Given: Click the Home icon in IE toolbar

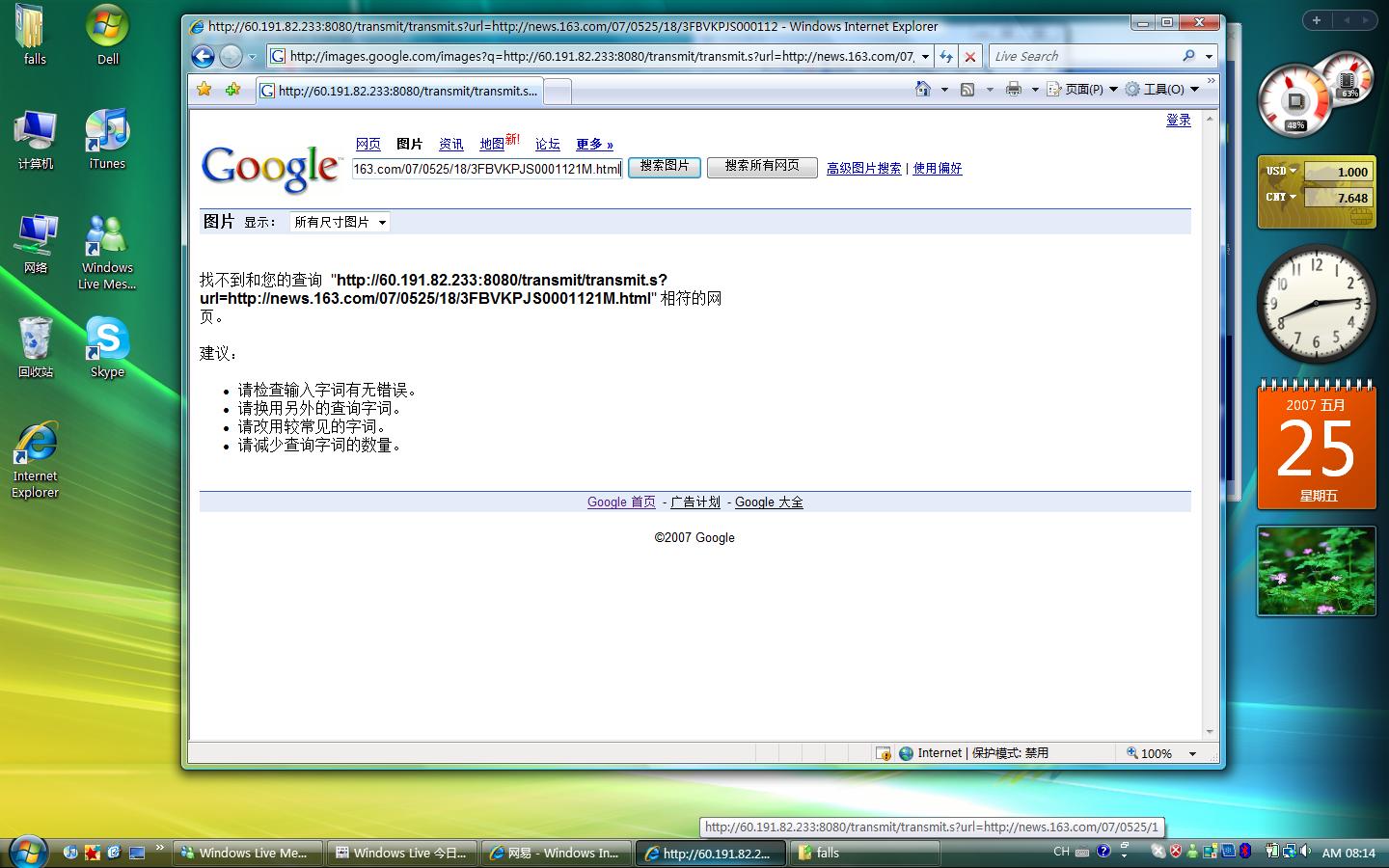Looking at the screenshot, I should pos(923,90).
